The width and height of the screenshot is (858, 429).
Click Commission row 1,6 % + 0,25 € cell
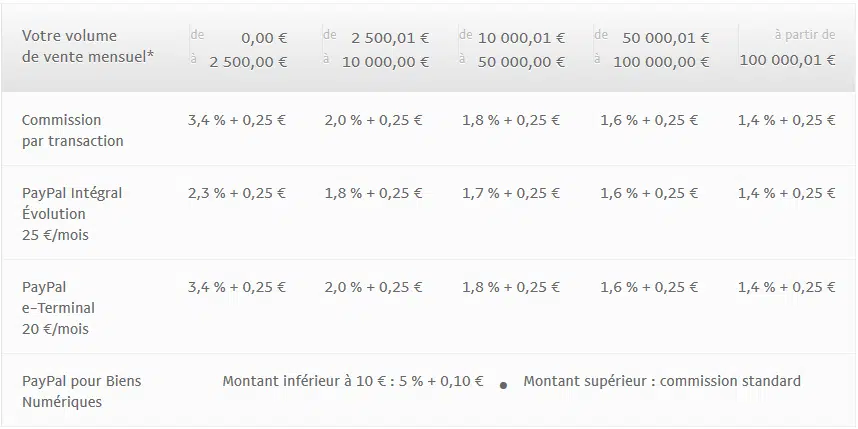tap(649, 120)
